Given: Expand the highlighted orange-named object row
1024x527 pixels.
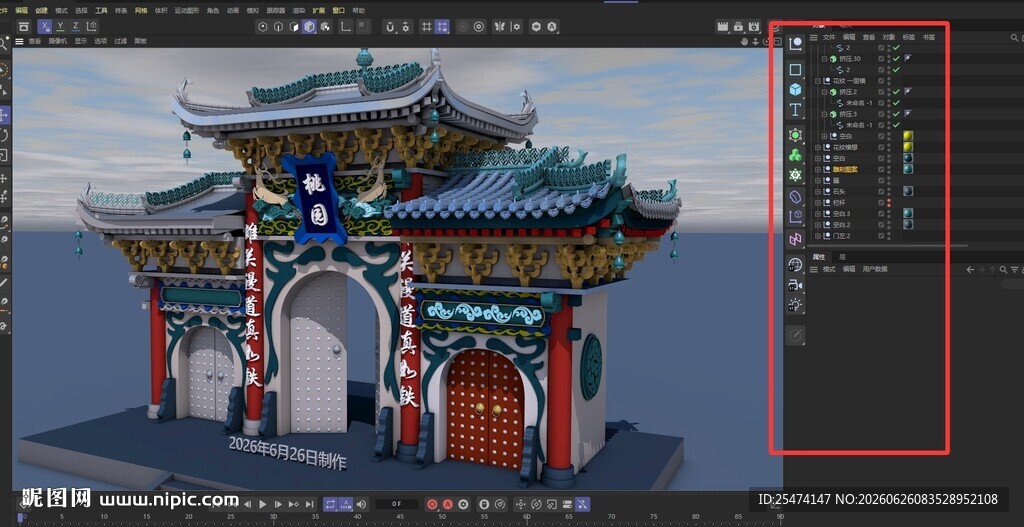Looking at the screenshot, I should pos(818,169).
